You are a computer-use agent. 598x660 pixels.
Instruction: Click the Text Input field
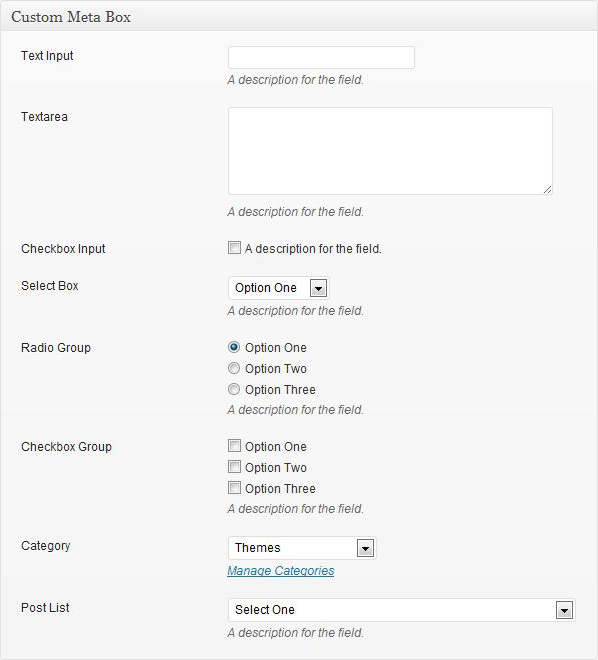(321, 58)
